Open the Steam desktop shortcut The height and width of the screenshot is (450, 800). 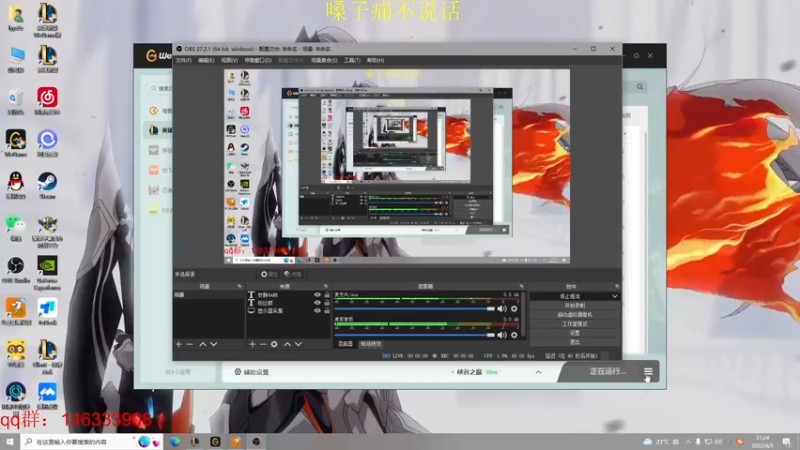click(47, 185)
